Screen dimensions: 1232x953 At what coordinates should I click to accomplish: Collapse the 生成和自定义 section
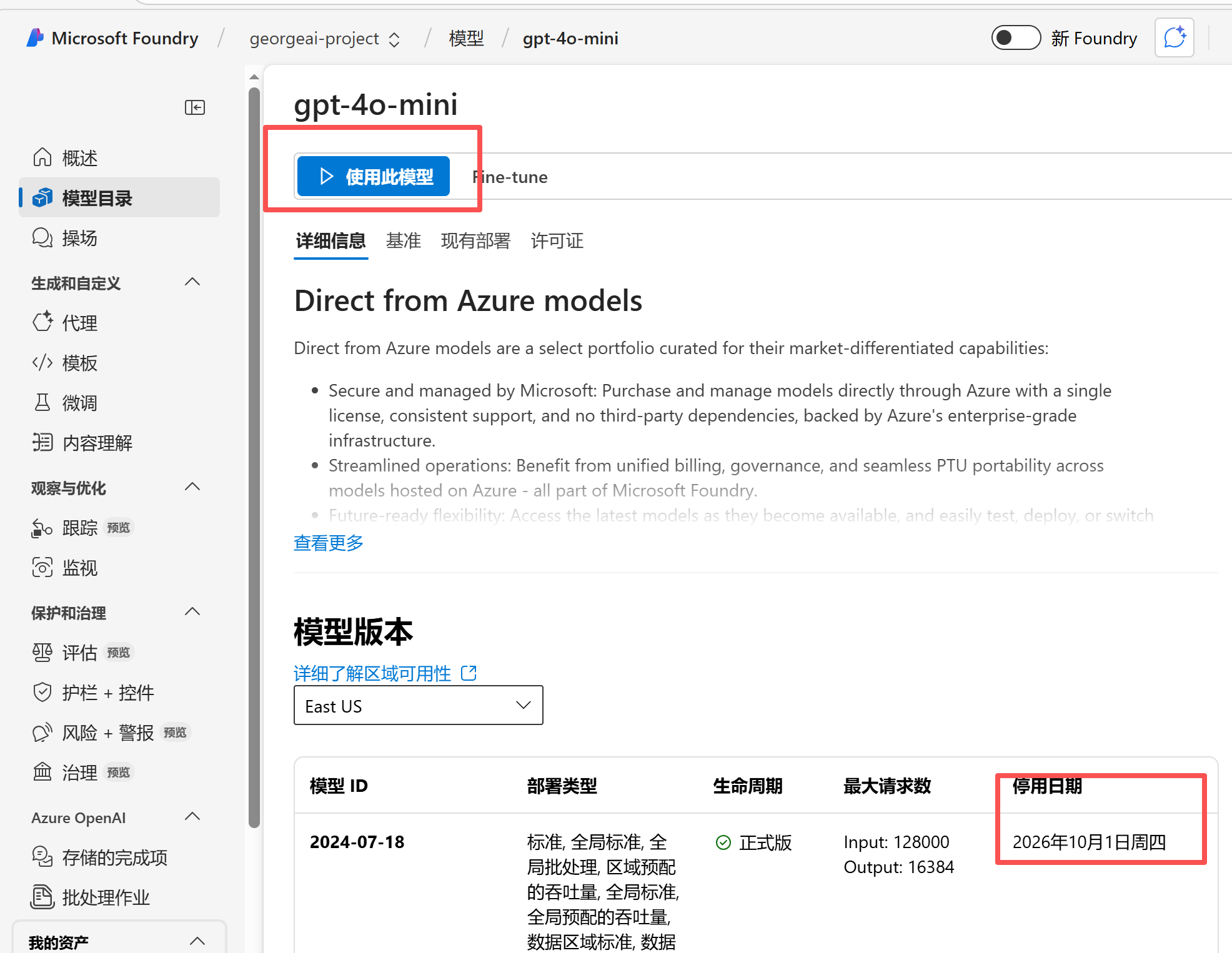(192, 282)
